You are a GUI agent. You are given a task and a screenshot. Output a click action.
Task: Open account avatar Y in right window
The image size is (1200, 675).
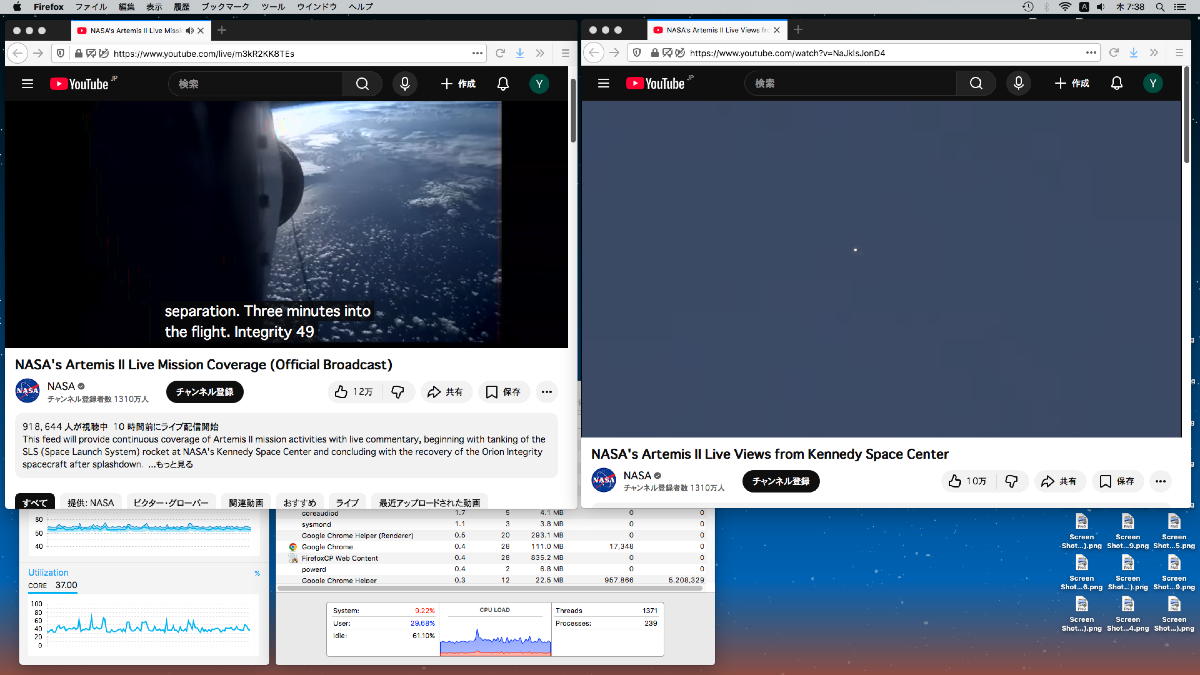click(x=1153, y=84)
